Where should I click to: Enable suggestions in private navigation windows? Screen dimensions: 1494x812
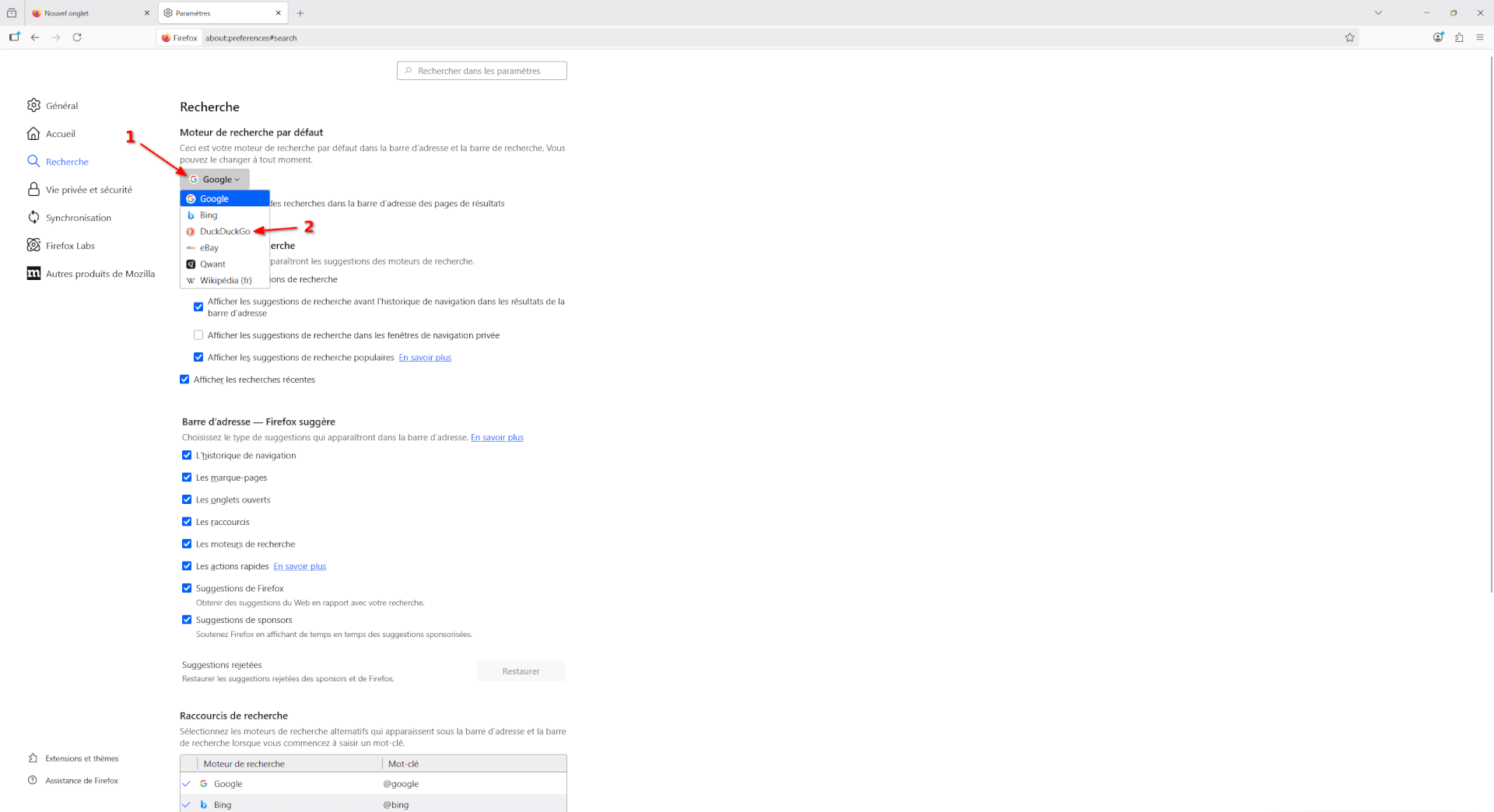198,335
